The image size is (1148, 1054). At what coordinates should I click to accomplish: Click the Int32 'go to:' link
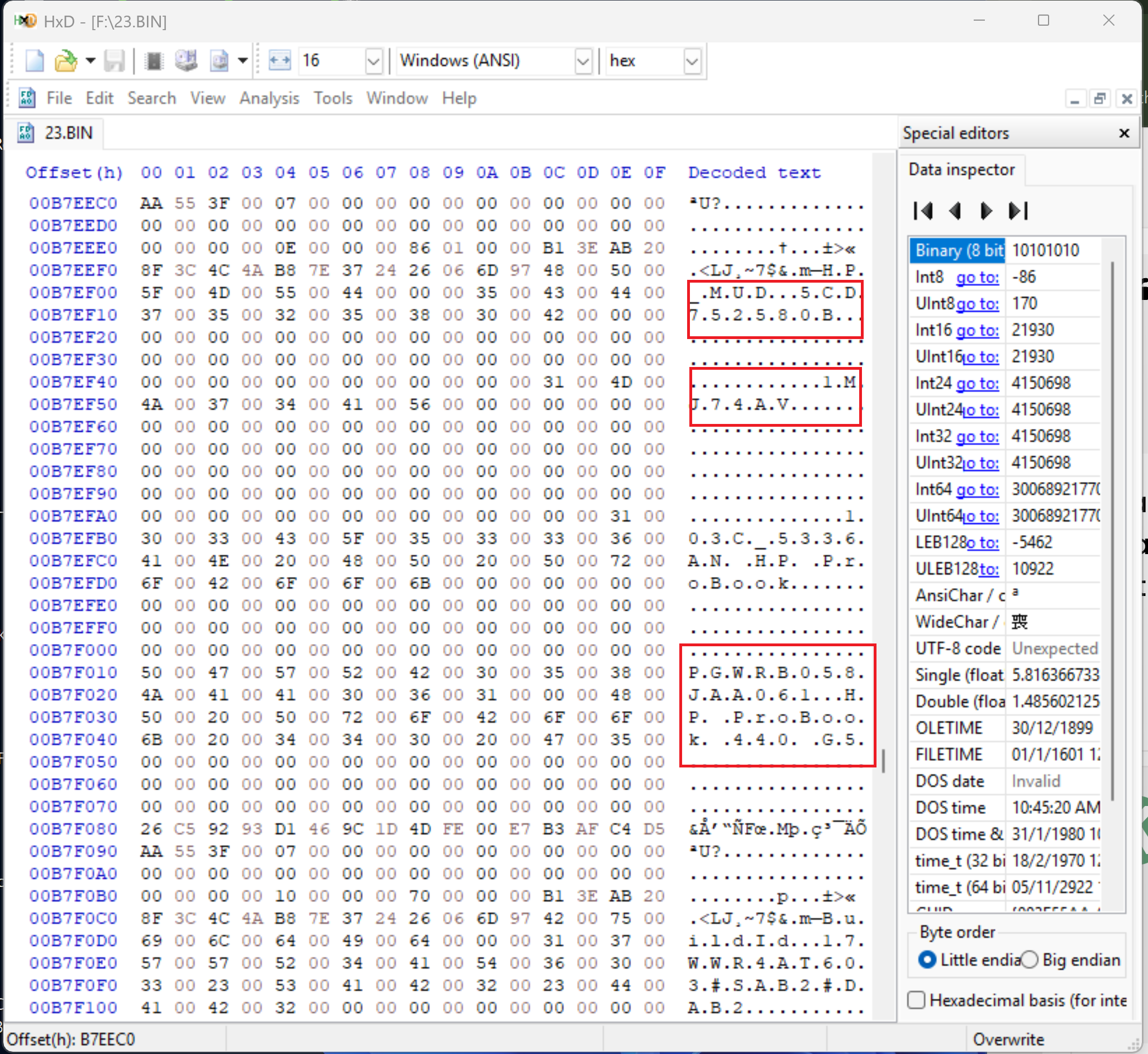[978, 436]
